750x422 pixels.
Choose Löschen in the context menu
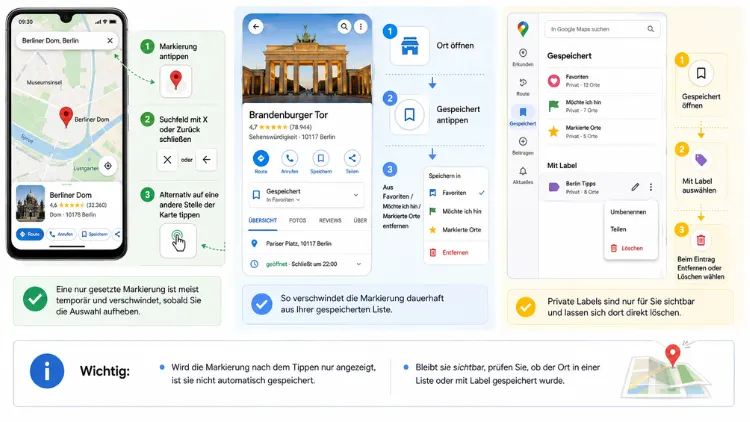point(627,248)
